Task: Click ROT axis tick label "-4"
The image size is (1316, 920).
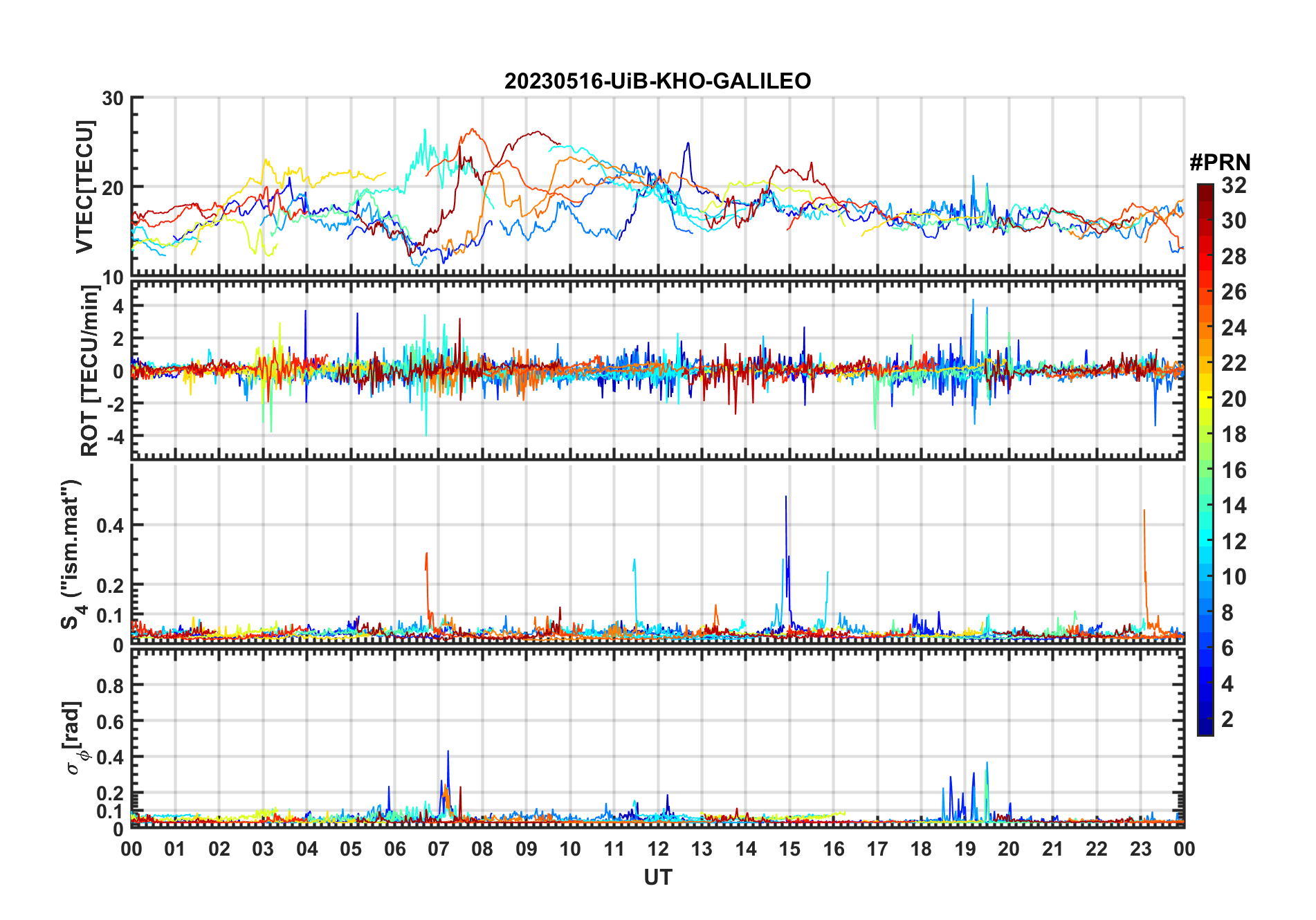Action: (114, 437)
